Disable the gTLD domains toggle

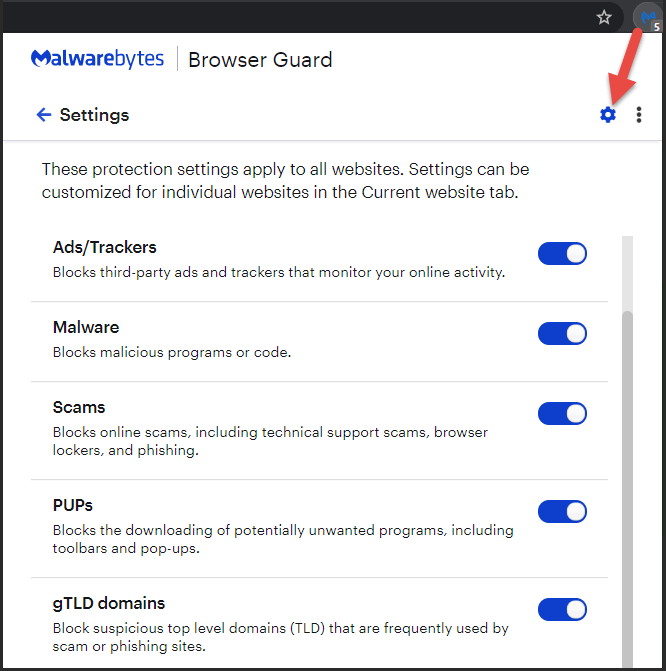point(562,609)
